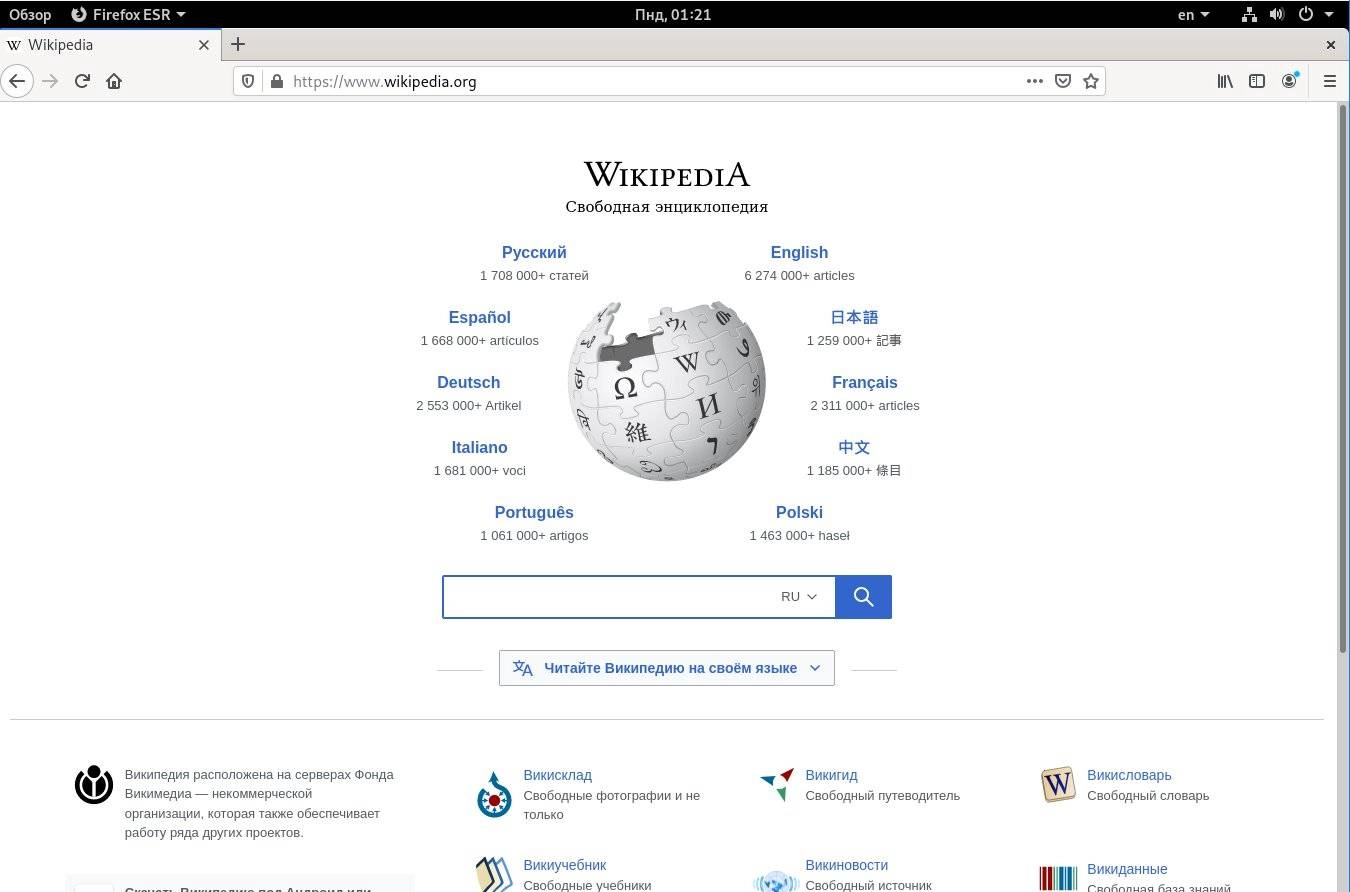Open the Викигид link
Viewport: 1350px width, 892px height.
(831, 775)
